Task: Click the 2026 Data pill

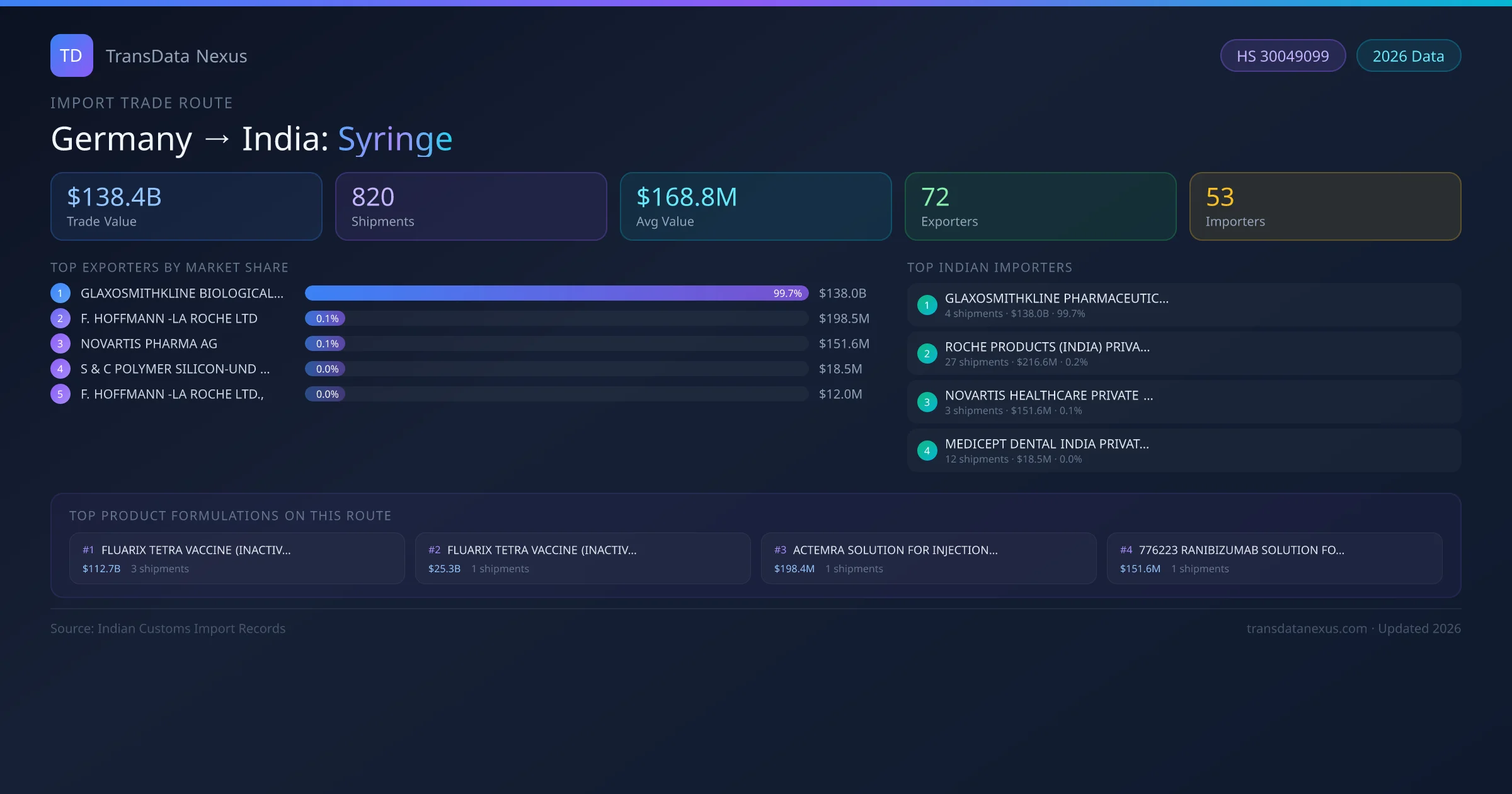Action: click(1408, 56)
